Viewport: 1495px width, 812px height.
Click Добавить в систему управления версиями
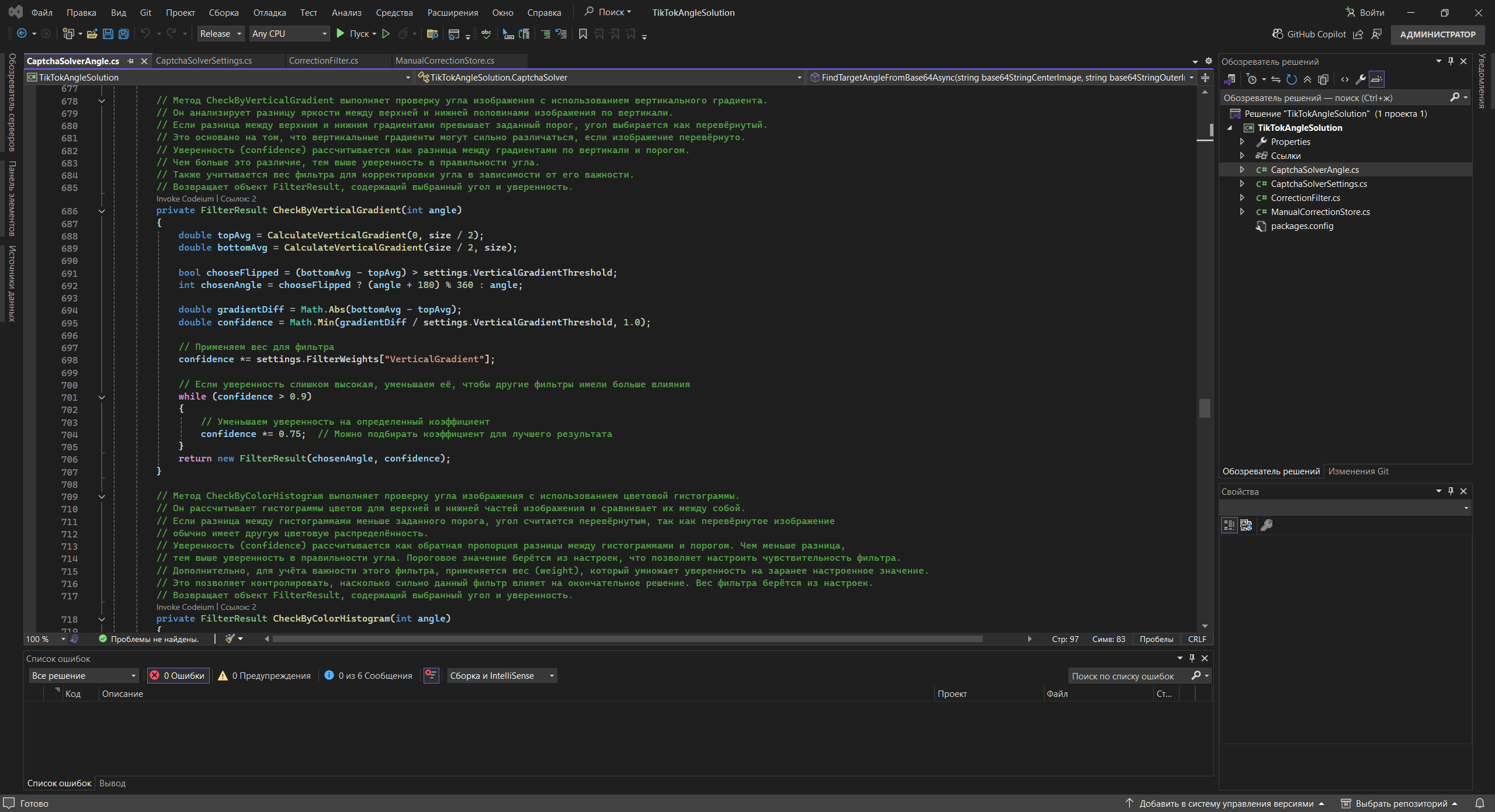pos(1226,804)
